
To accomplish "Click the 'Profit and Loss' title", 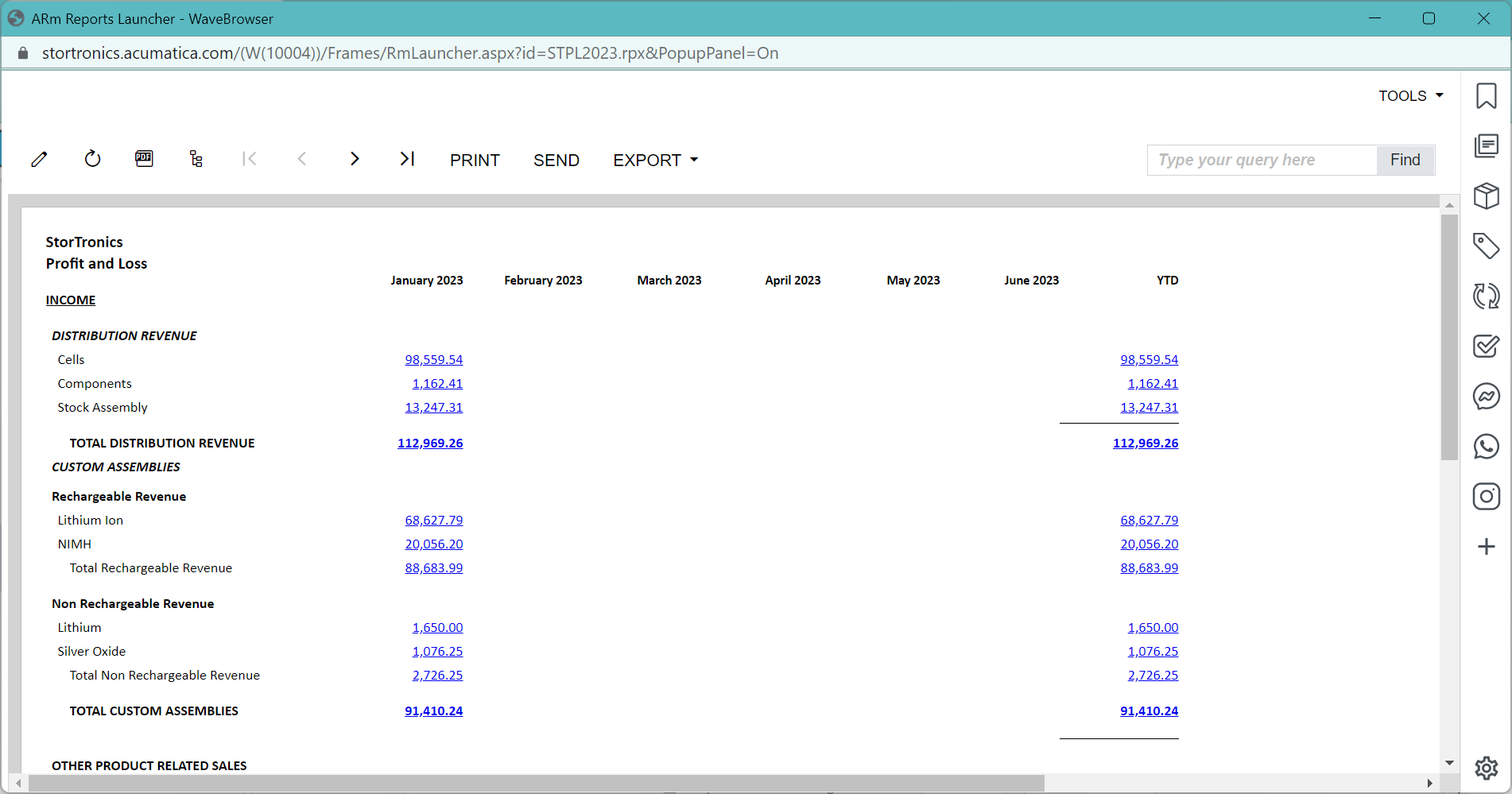I will click(96, 263).
